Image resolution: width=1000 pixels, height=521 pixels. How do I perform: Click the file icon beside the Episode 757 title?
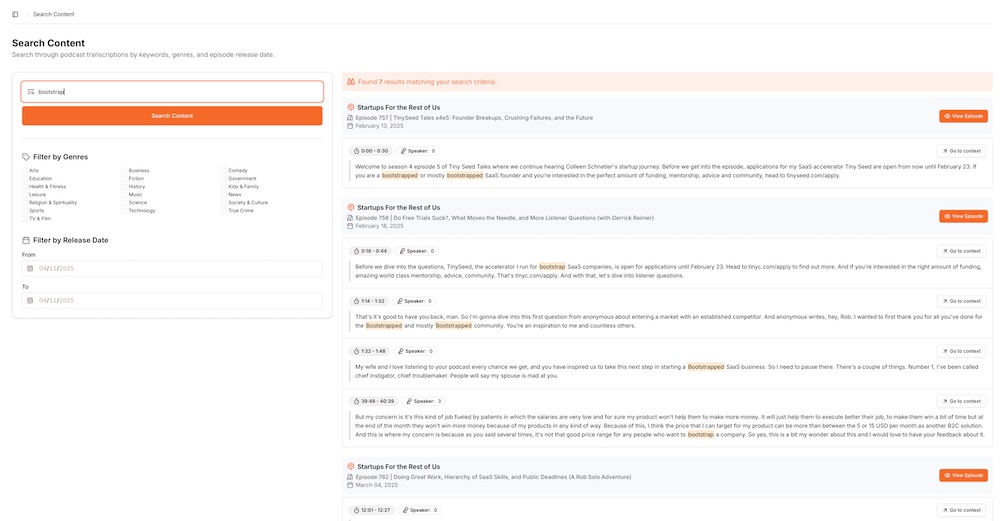tap(350, 118)
